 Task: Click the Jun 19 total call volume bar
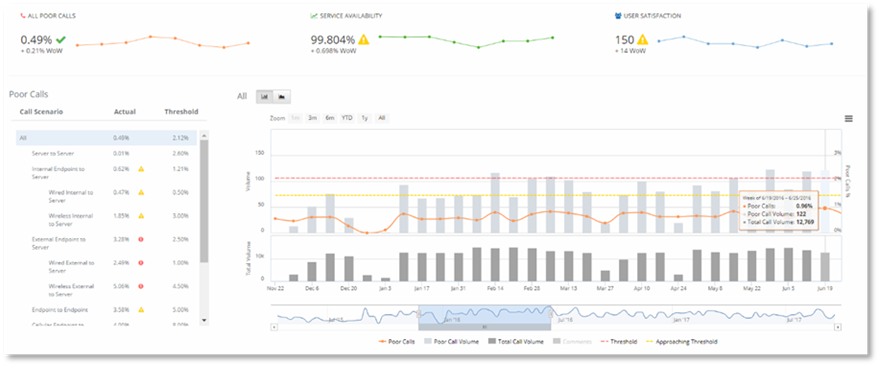pos(825,266)
